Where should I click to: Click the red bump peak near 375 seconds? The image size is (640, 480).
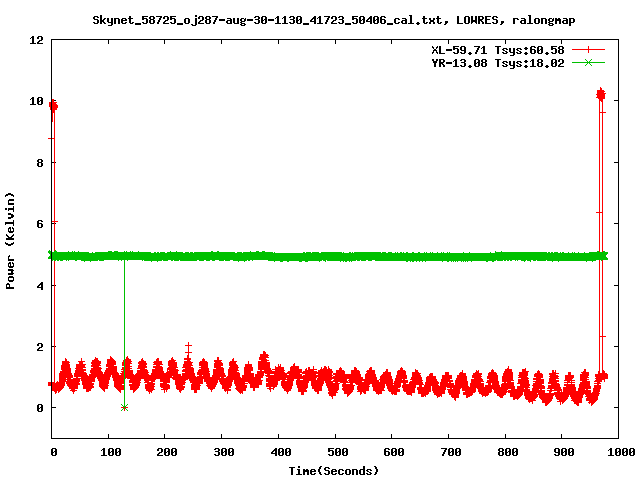264,356
